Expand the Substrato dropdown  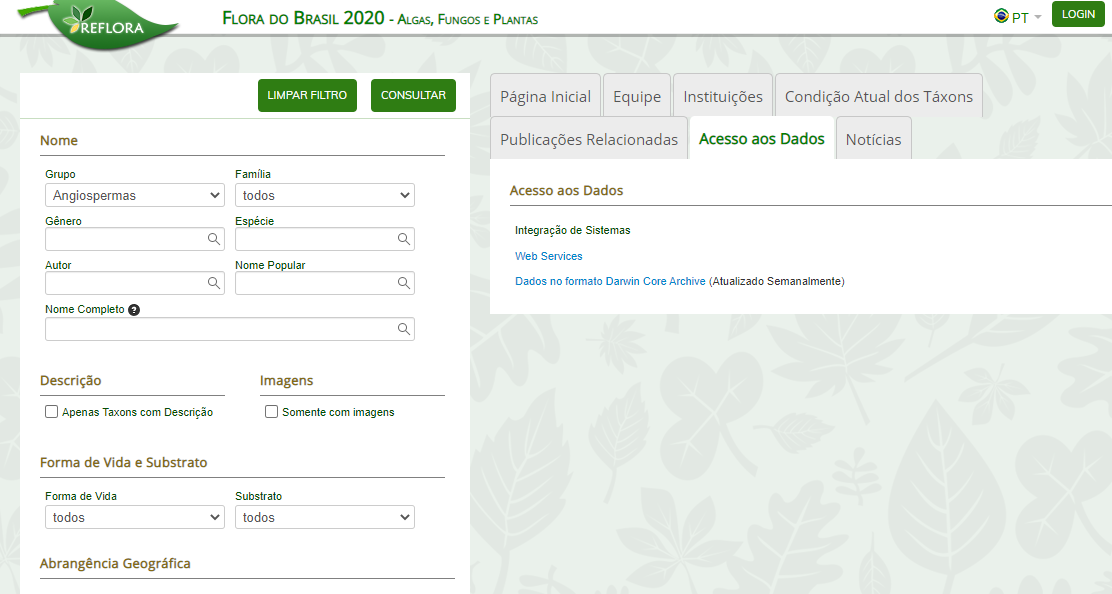click(x=325, y=517)
